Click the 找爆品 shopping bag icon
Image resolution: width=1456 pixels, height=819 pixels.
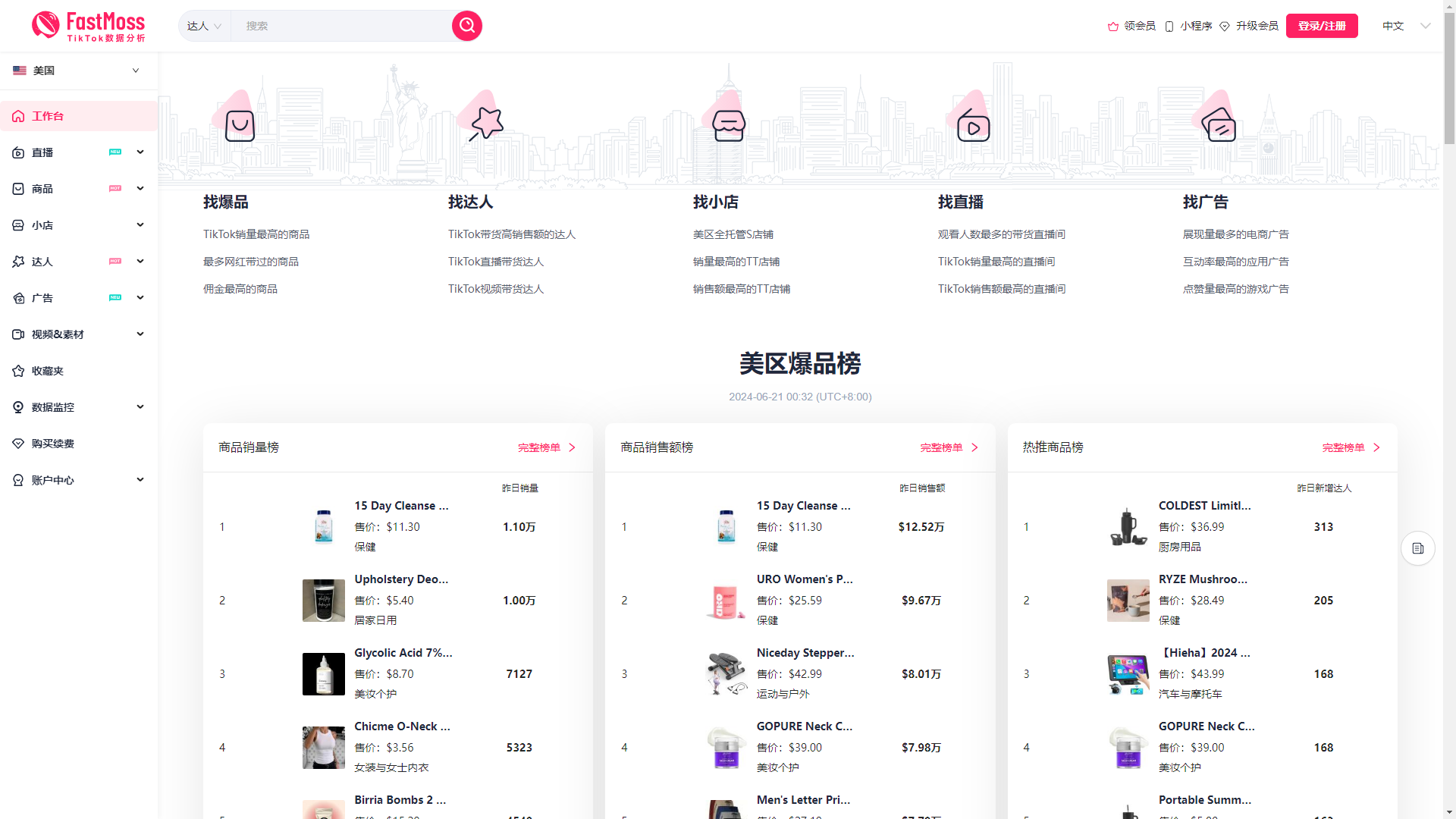(x=240, y=125)
